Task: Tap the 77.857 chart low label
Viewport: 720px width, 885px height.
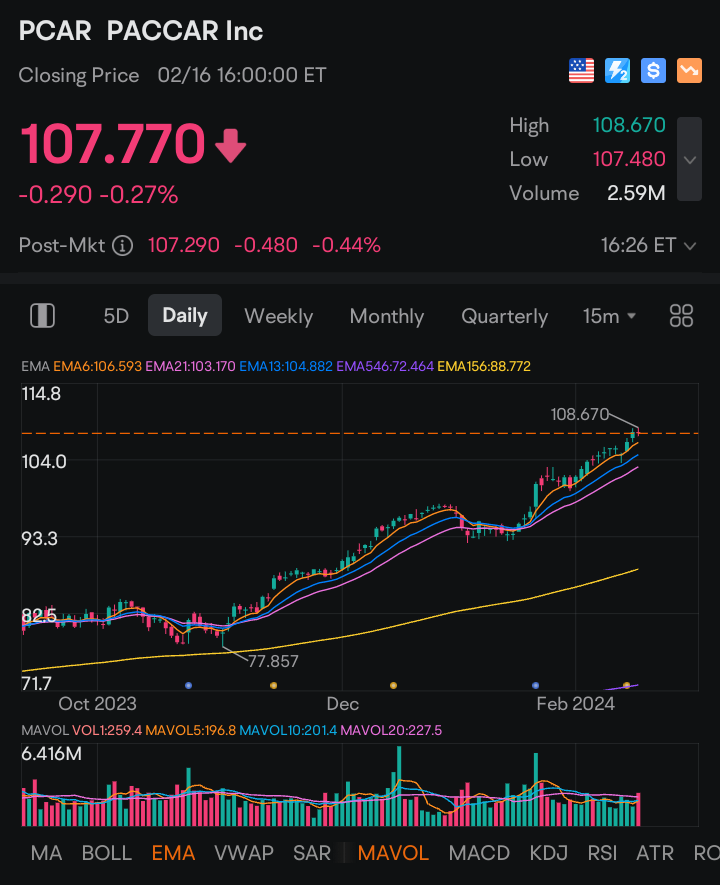Action: point(273,661)
